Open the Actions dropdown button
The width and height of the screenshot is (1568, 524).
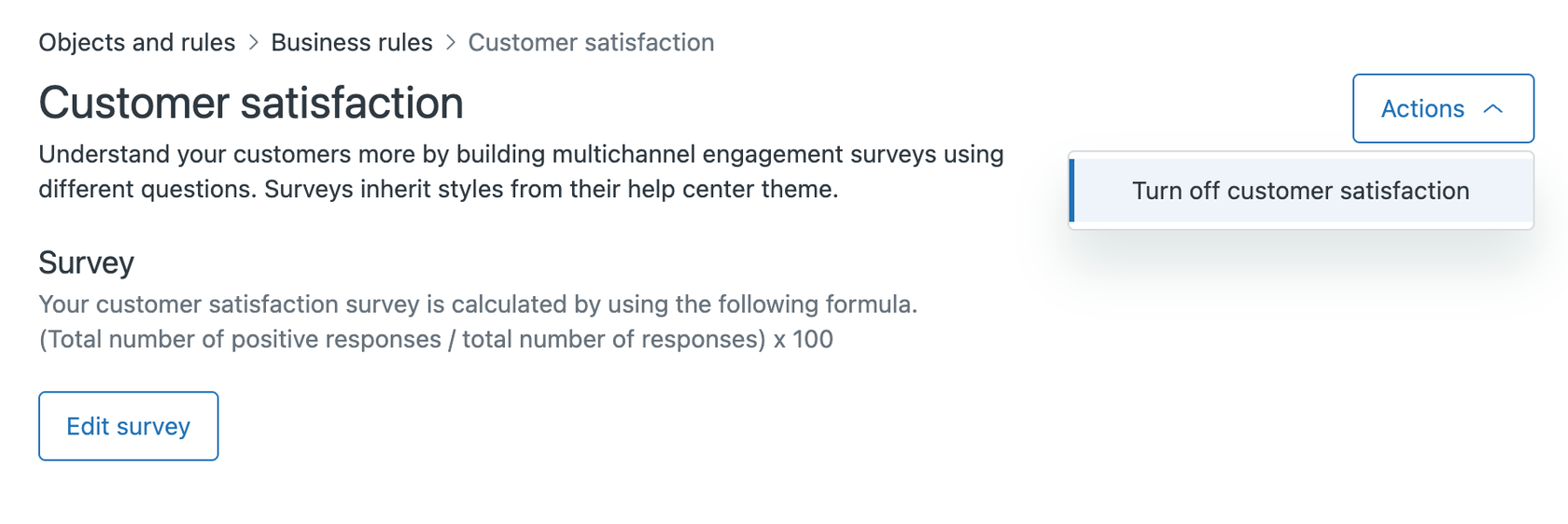click(1442, 108)
